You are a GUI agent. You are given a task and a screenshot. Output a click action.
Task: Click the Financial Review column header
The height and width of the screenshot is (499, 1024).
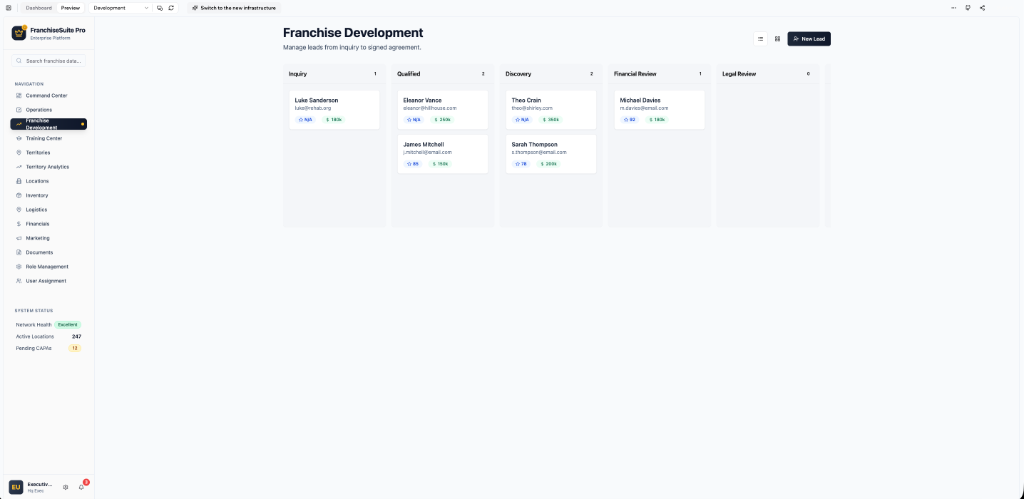[660, 74]
